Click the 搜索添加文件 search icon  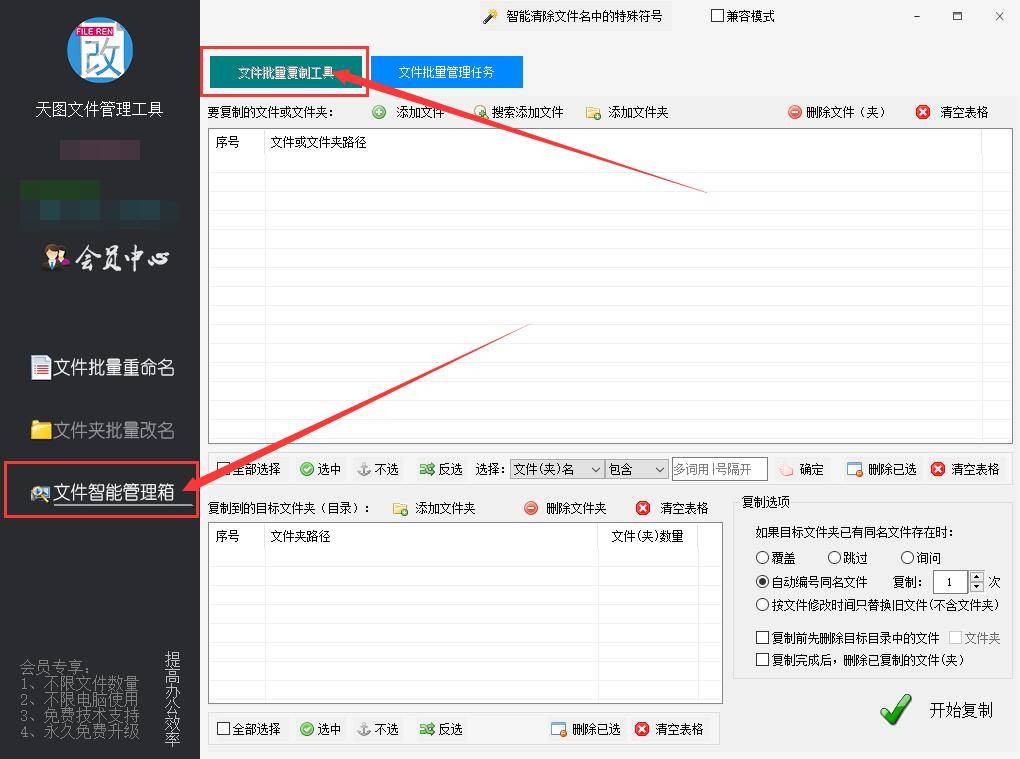[481, 113]
